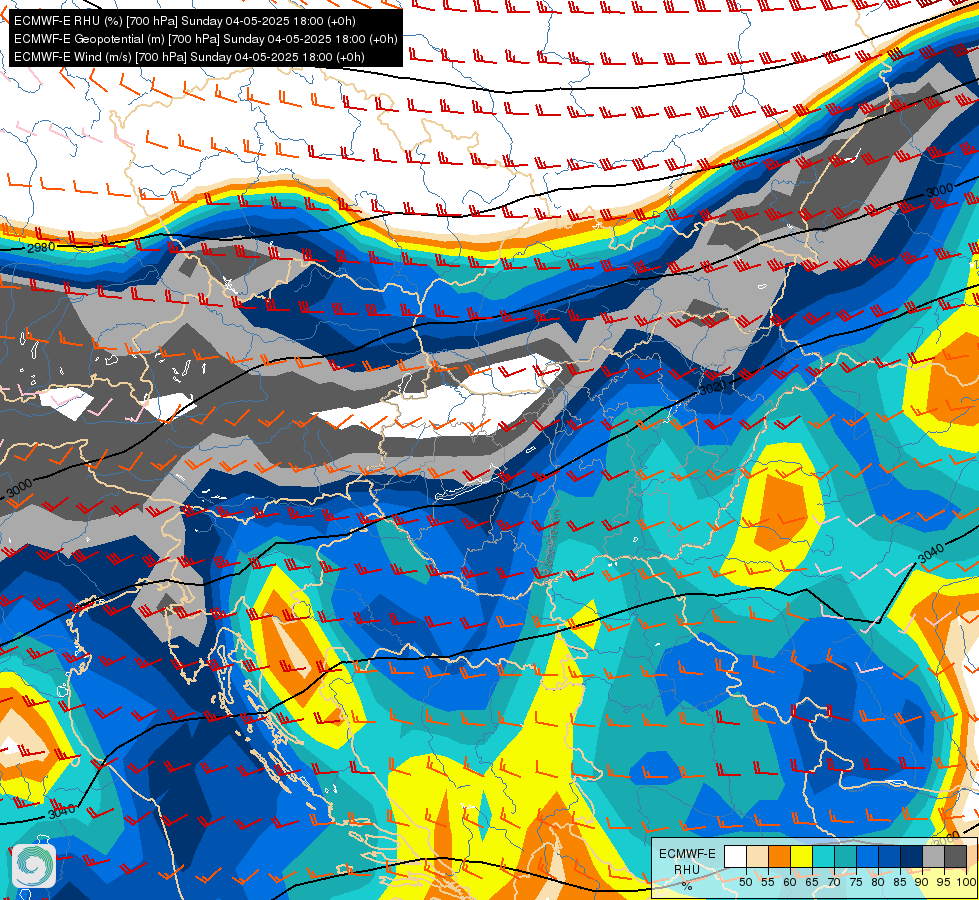979x900 pixels.
Task: Click the legend value 50
Action: [x=745, y=882]
